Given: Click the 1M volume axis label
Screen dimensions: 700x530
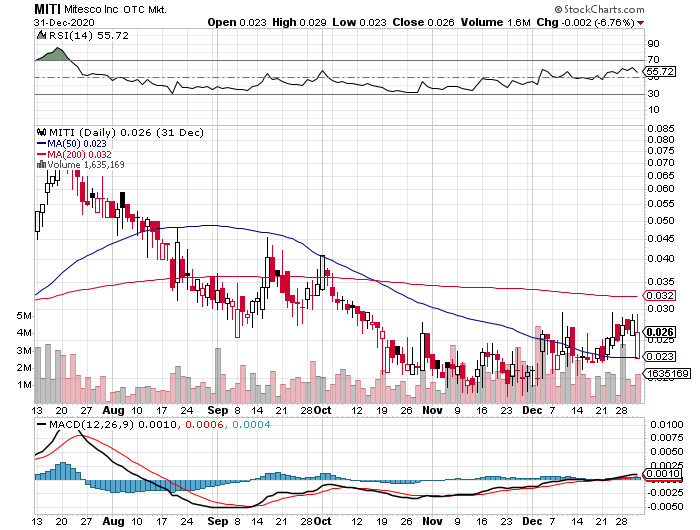Looking at the screenshot, I should 24,385.
